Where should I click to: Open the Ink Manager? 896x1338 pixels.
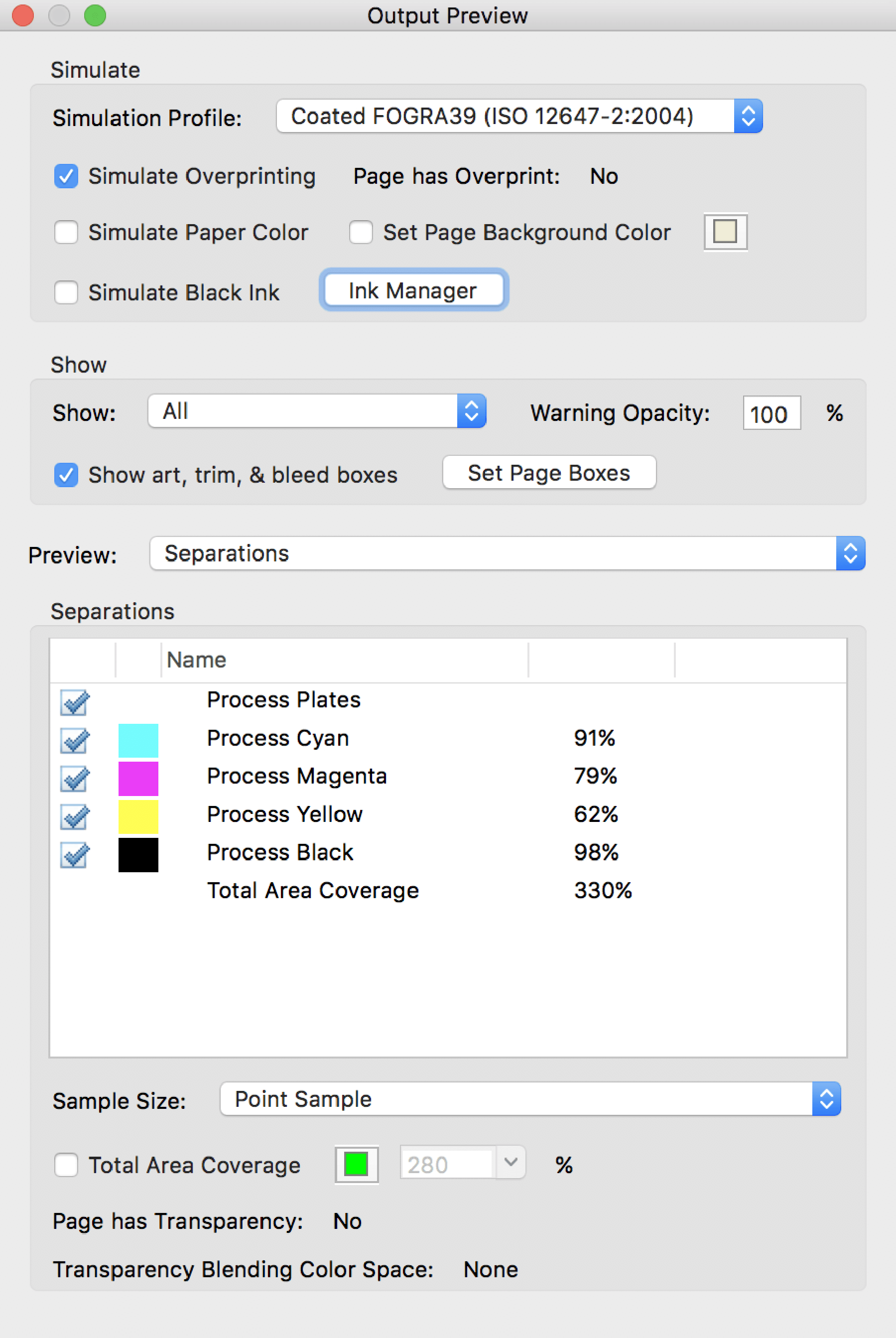[x=413, y=290]
